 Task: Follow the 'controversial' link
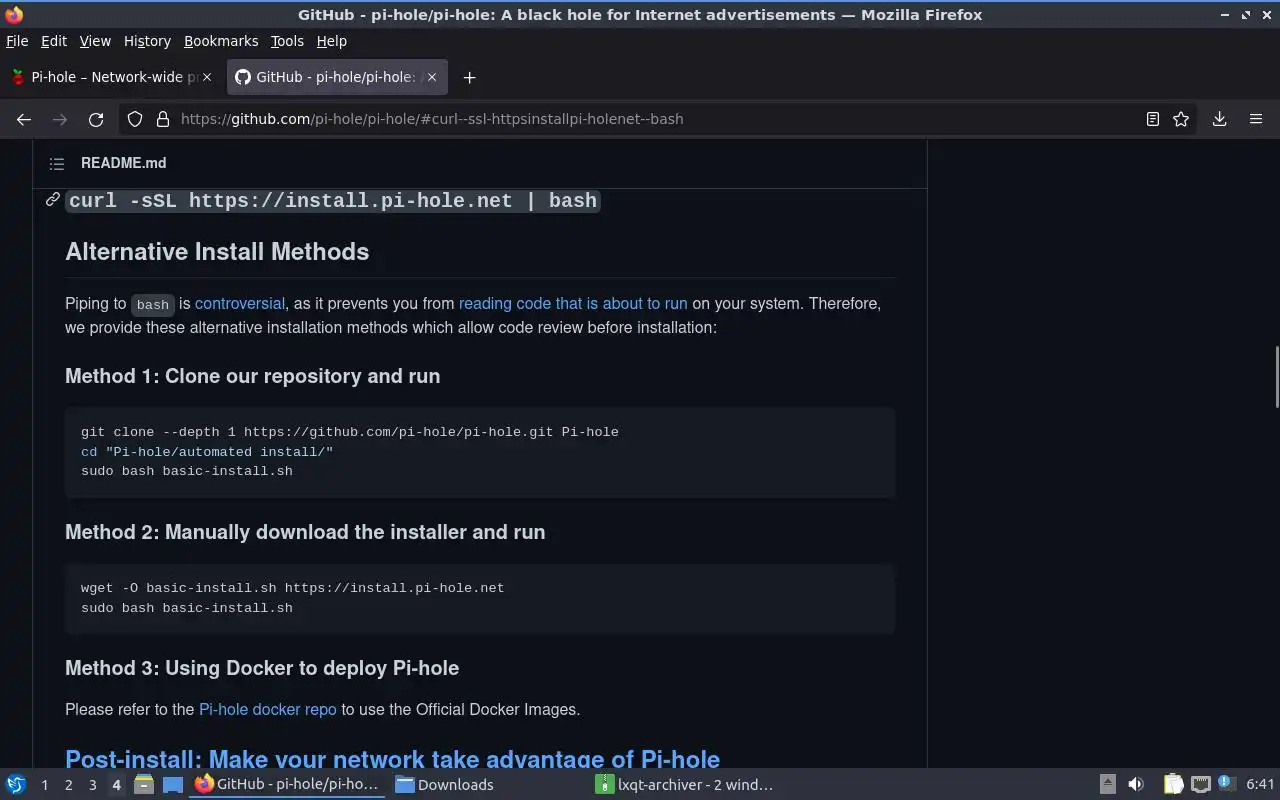tap(240, 303)
